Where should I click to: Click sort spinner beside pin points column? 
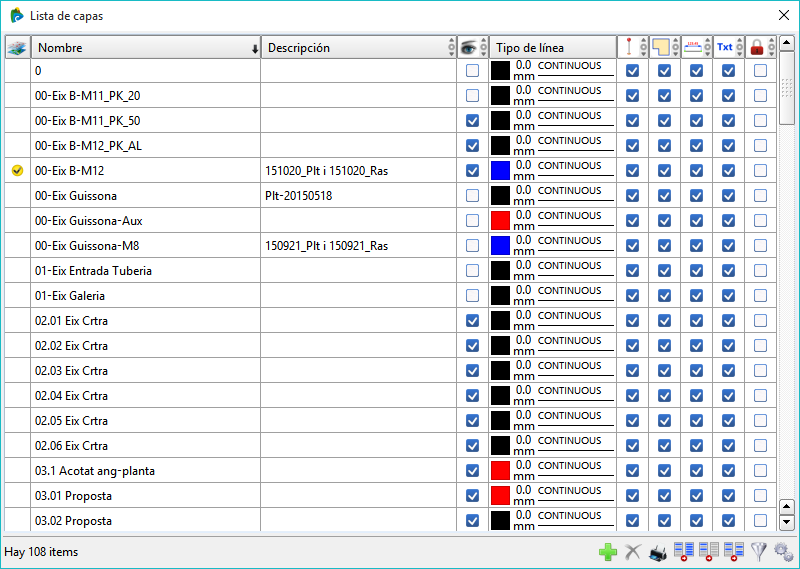click(643, 47)
